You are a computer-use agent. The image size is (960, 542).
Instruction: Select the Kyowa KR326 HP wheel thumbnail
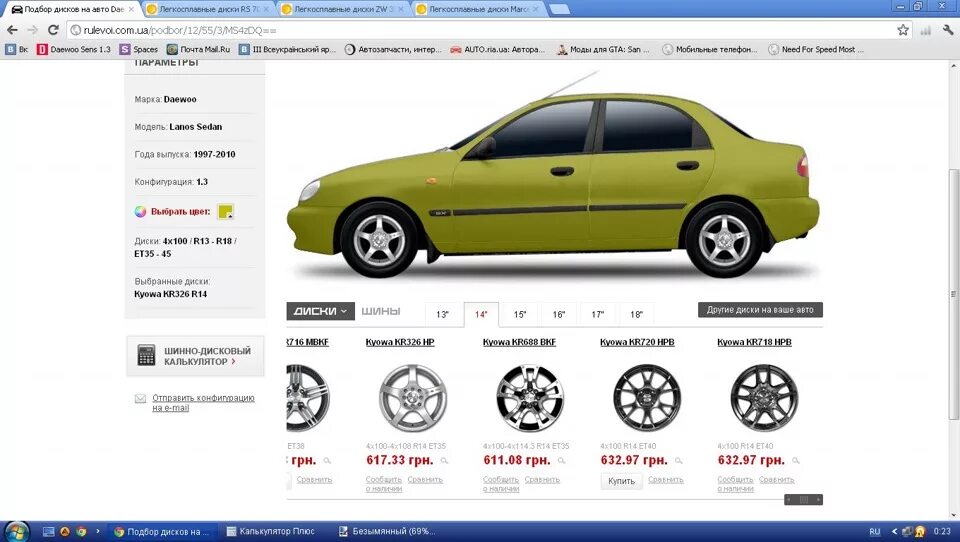coord(412,399)
